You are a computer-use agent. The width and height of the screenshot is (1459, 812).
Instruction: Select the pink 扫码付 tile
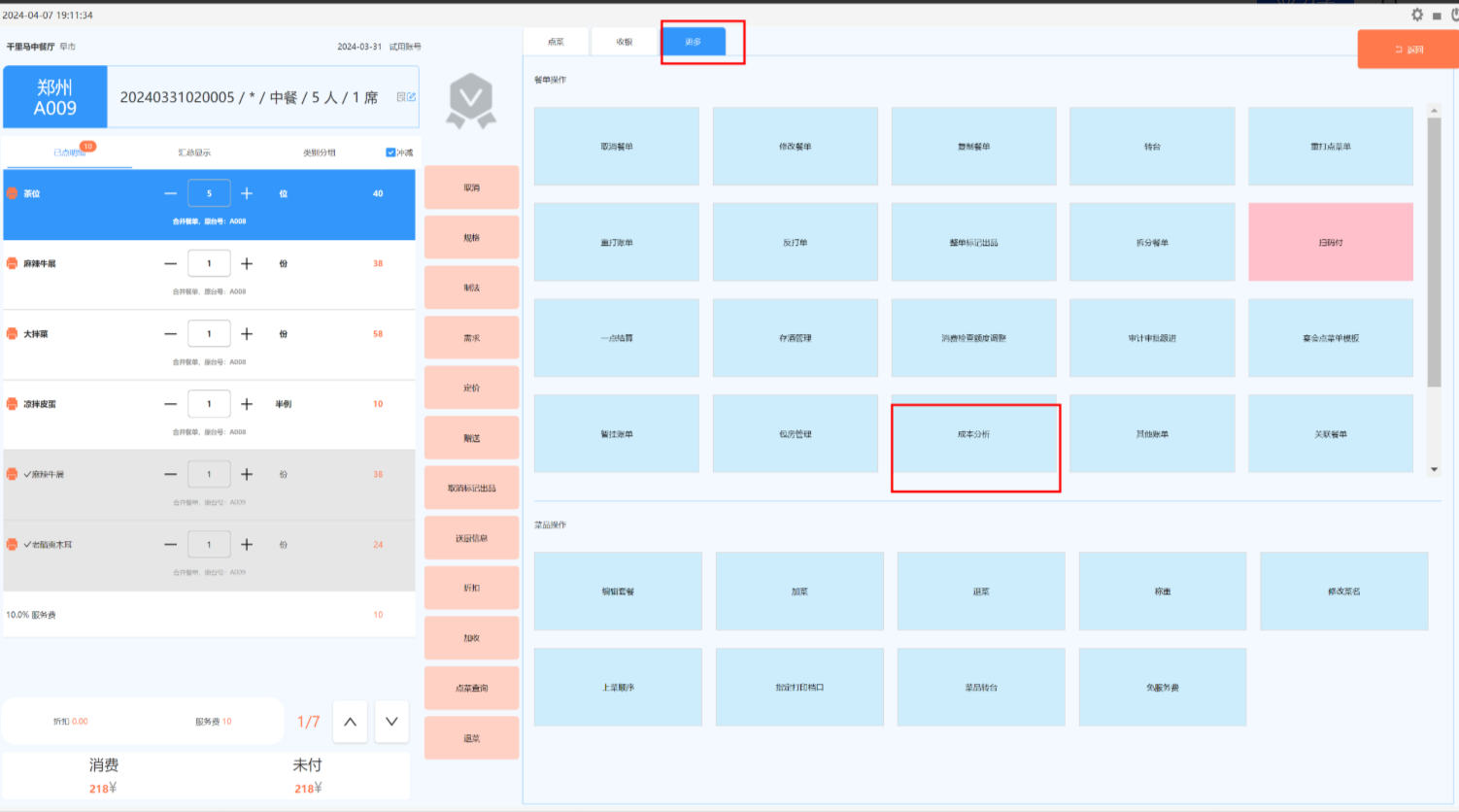(x=1330, y=243)
